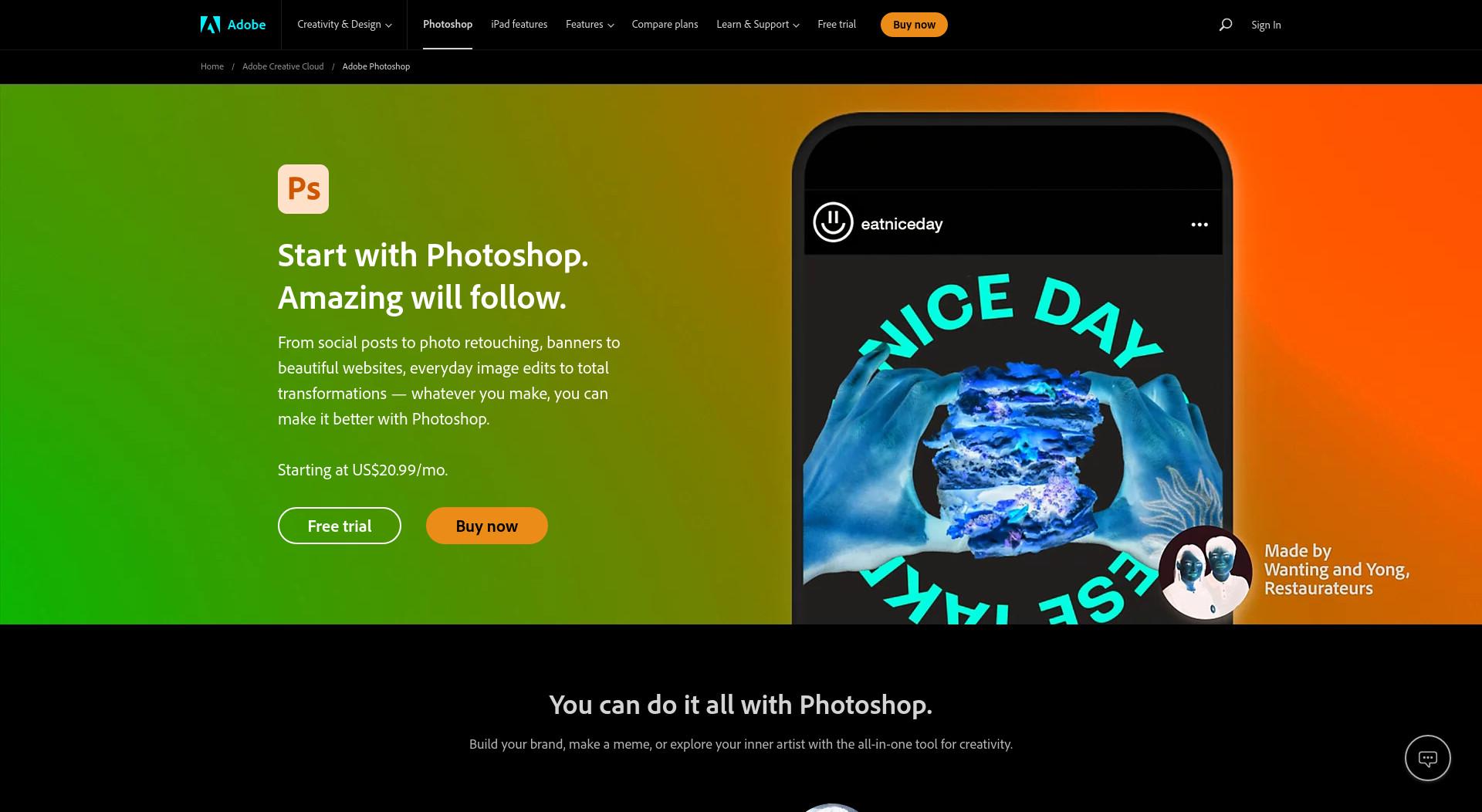Viewport: 1482px width, 812px height.
Task: Go to Home in the breadcrumb
Action: [212, 66]
